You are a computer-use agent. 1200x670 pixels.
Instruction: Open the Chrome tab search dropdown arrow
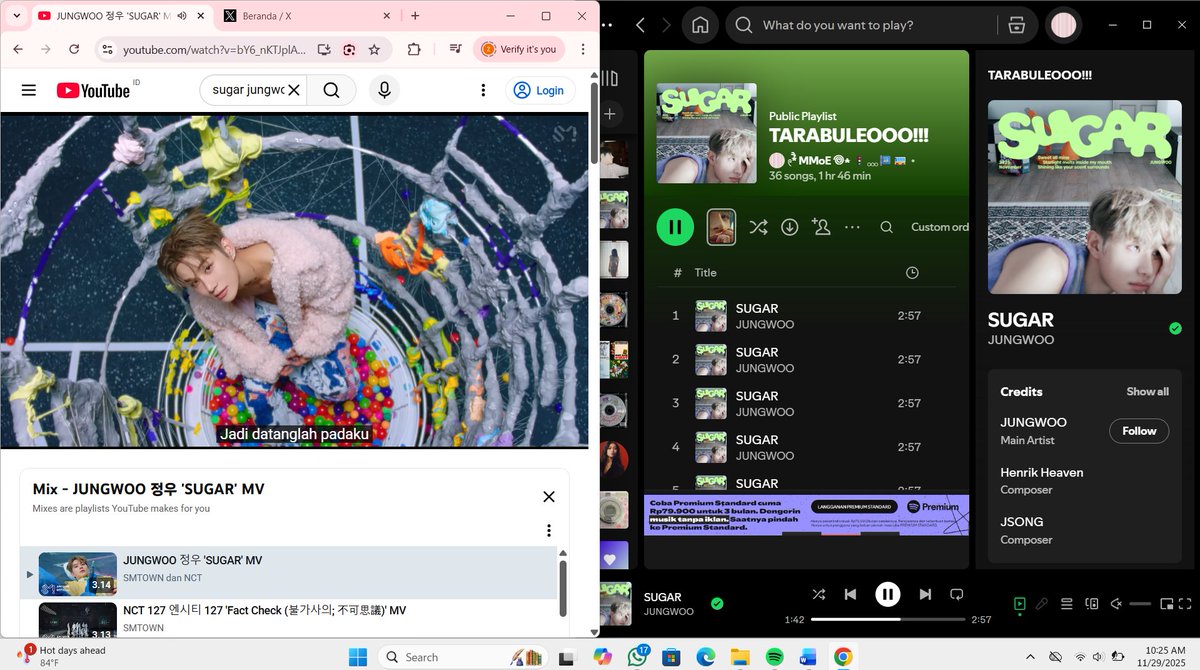pos(17,16)
